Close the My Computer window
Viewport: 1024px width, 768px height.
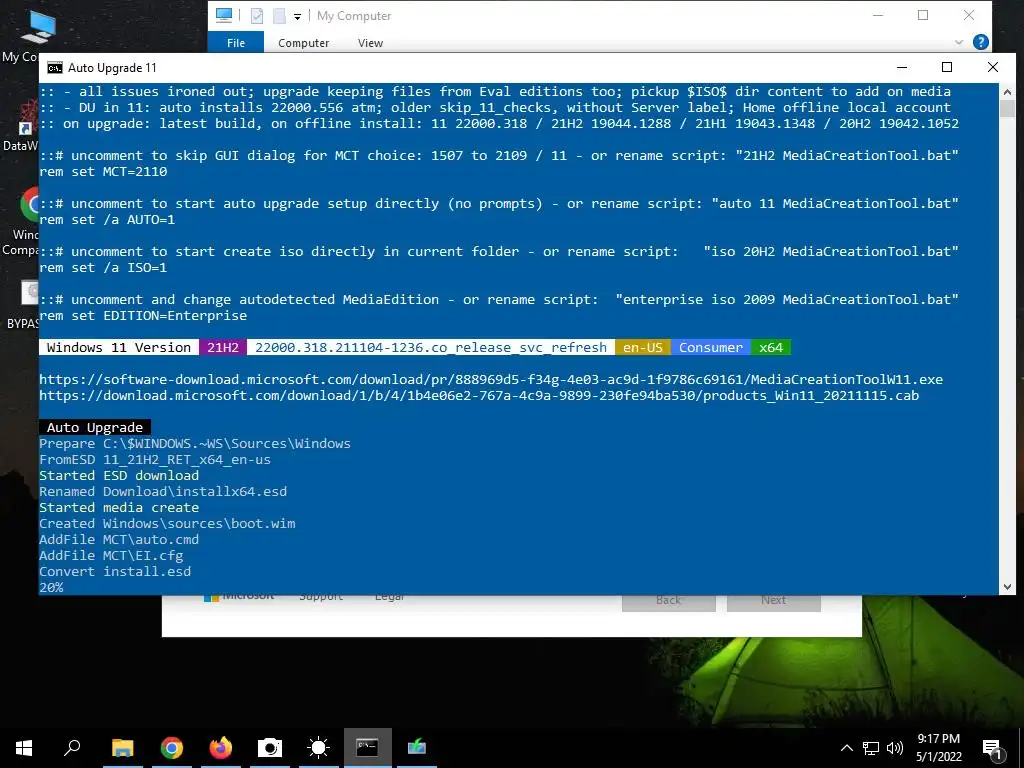coord(968,15)
